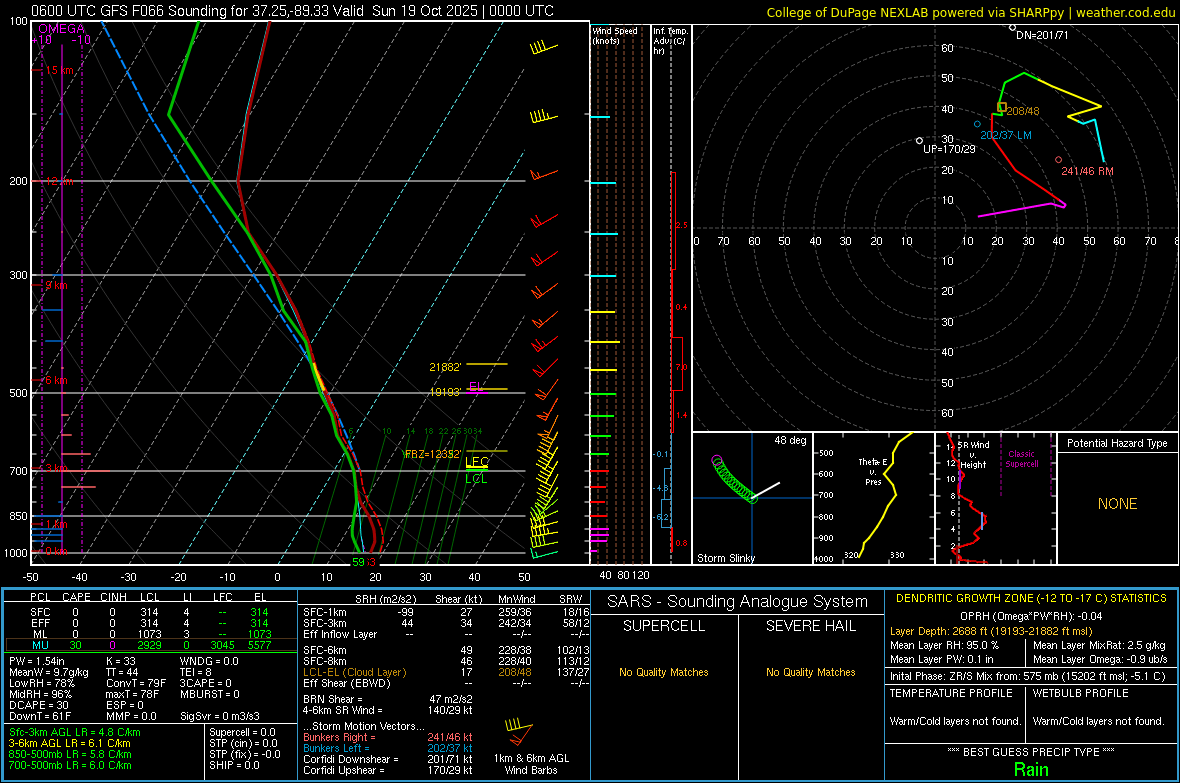This screenshot has height=783, width=1180.
Task: Click the Inital Phase ZR/S Mix line
Action: pyautogui.click(x=1027, y=676)
